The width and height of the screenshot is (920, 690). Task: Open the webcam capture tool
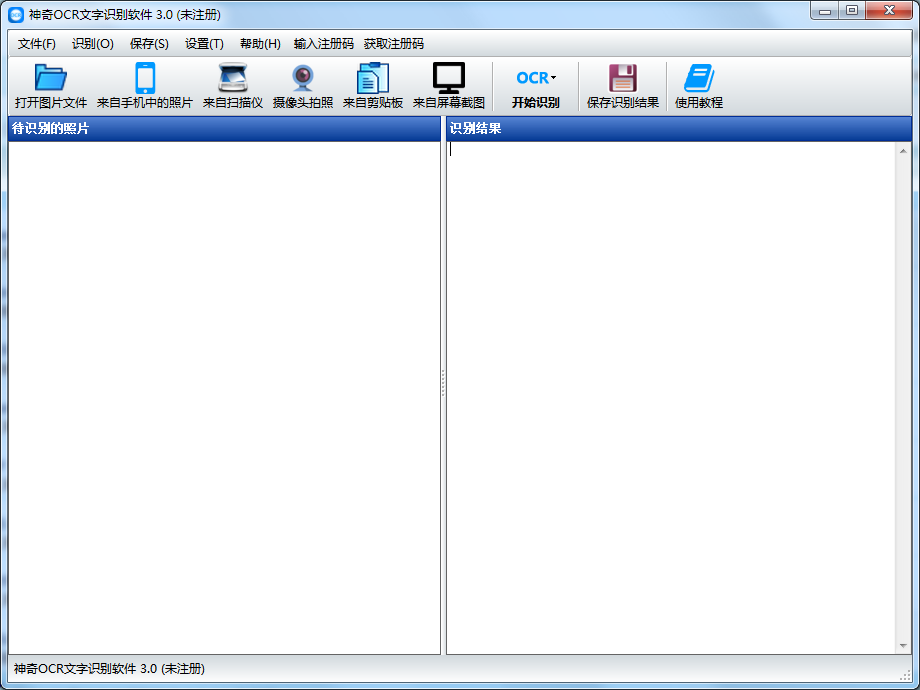302,78
